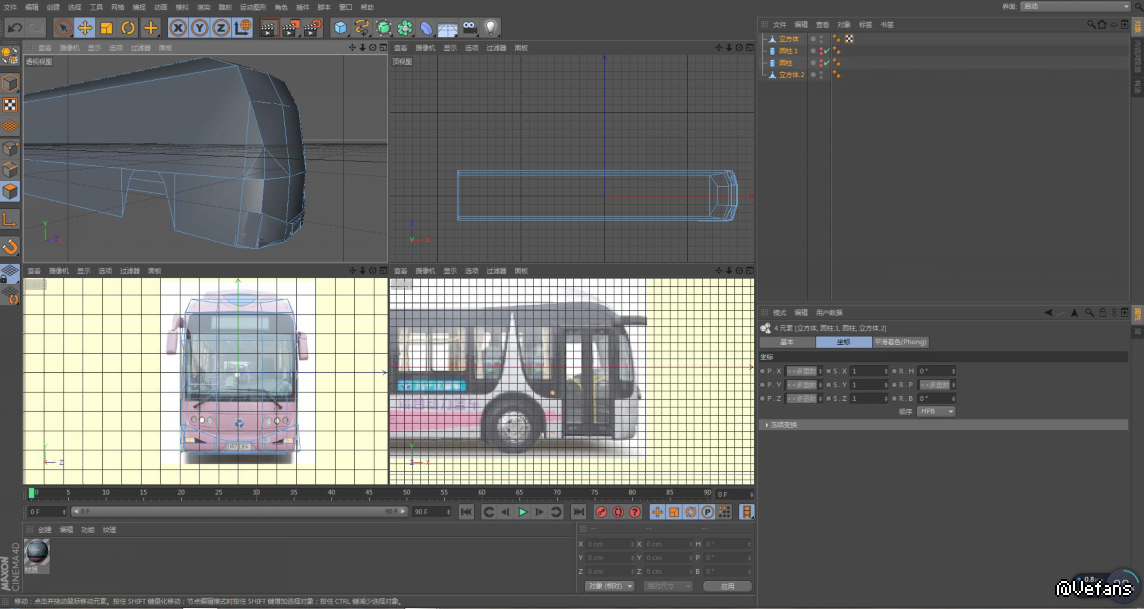This screenshot has height=609, width=1144.
Task: Click the Undo arrow icon
Action: coord(14,28)
